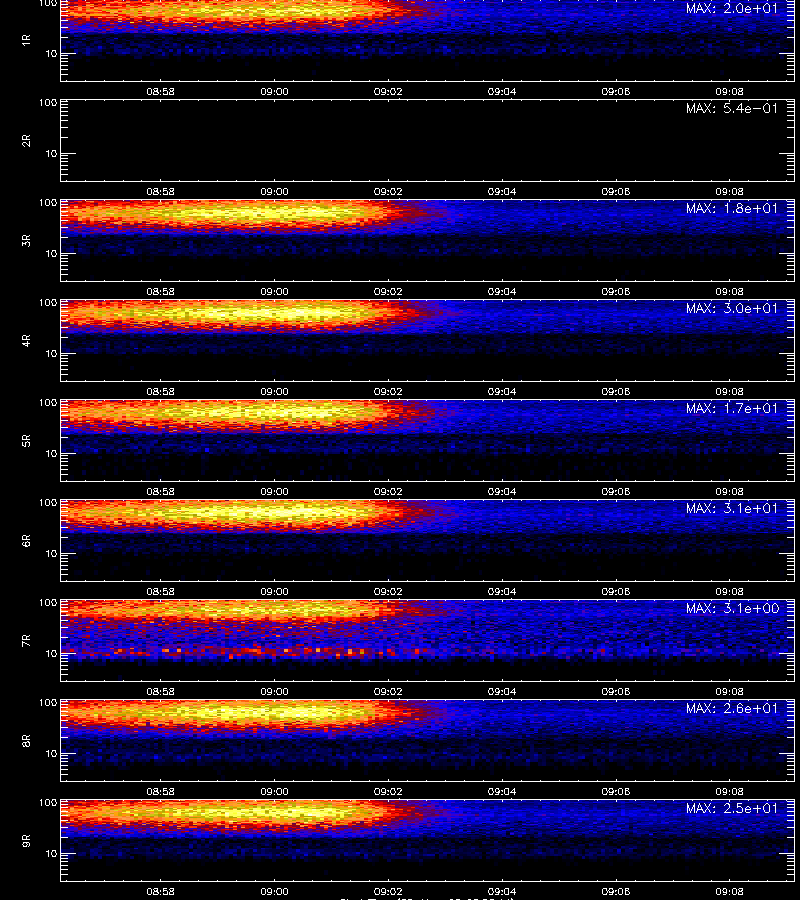Click the 09:06 time label under panel 5R

tap(616, 492)
